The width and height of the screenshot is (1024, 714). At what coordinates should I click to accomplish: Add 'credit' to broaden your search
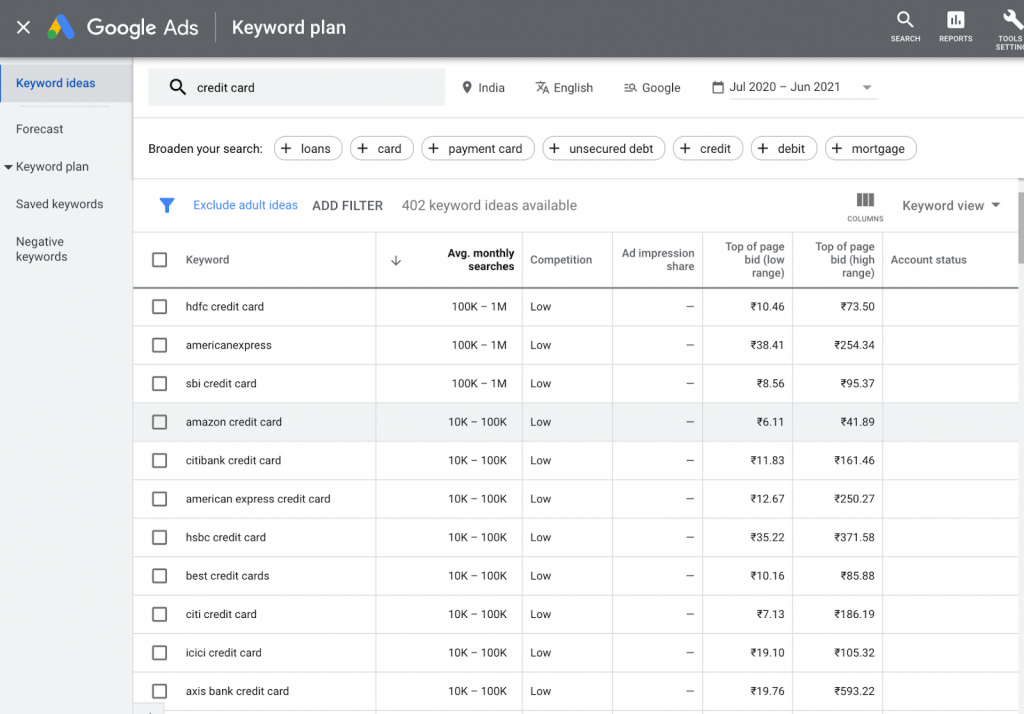(x=708, y=148)
